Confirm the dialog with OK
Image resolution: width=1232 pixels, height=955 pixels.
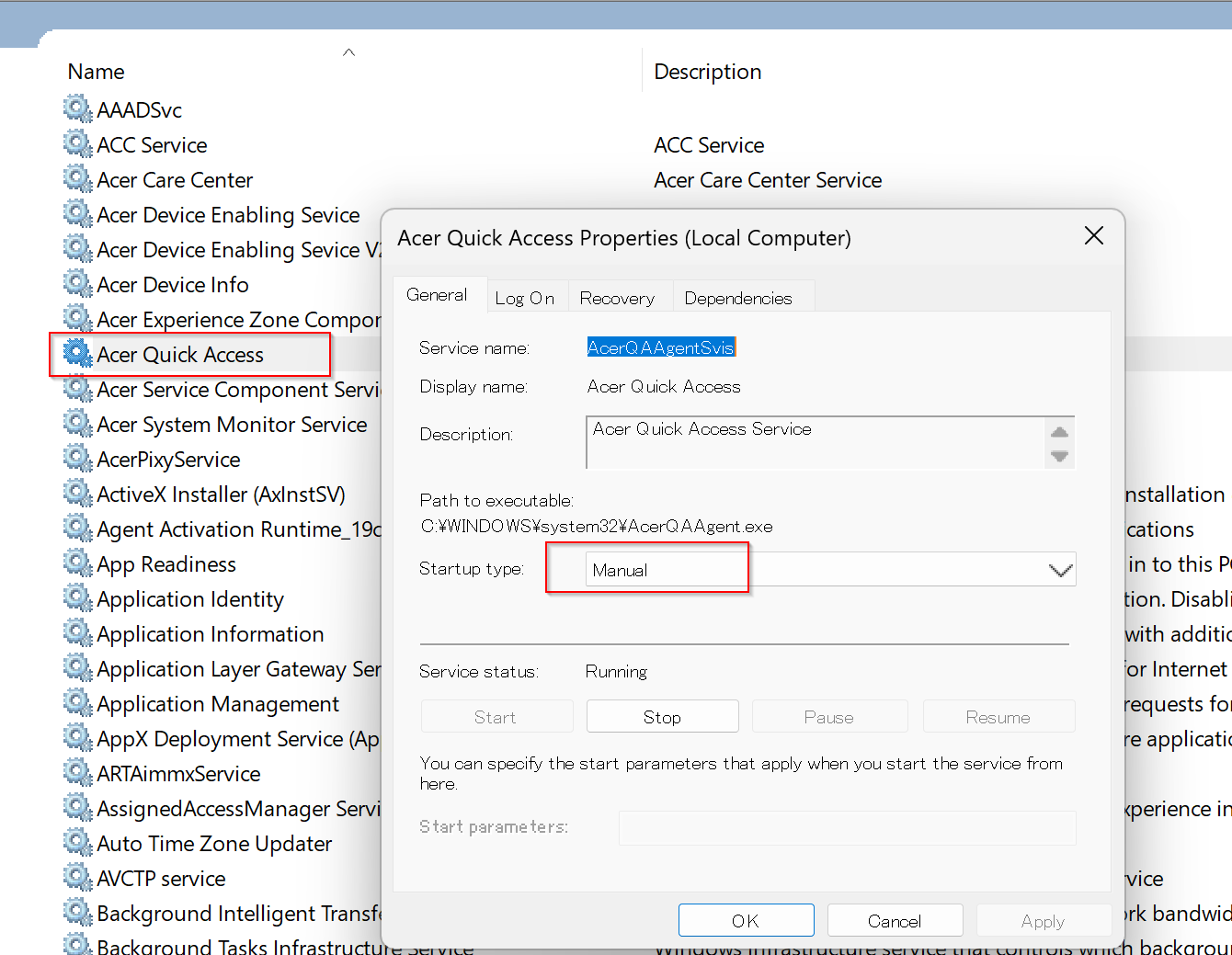746,920
